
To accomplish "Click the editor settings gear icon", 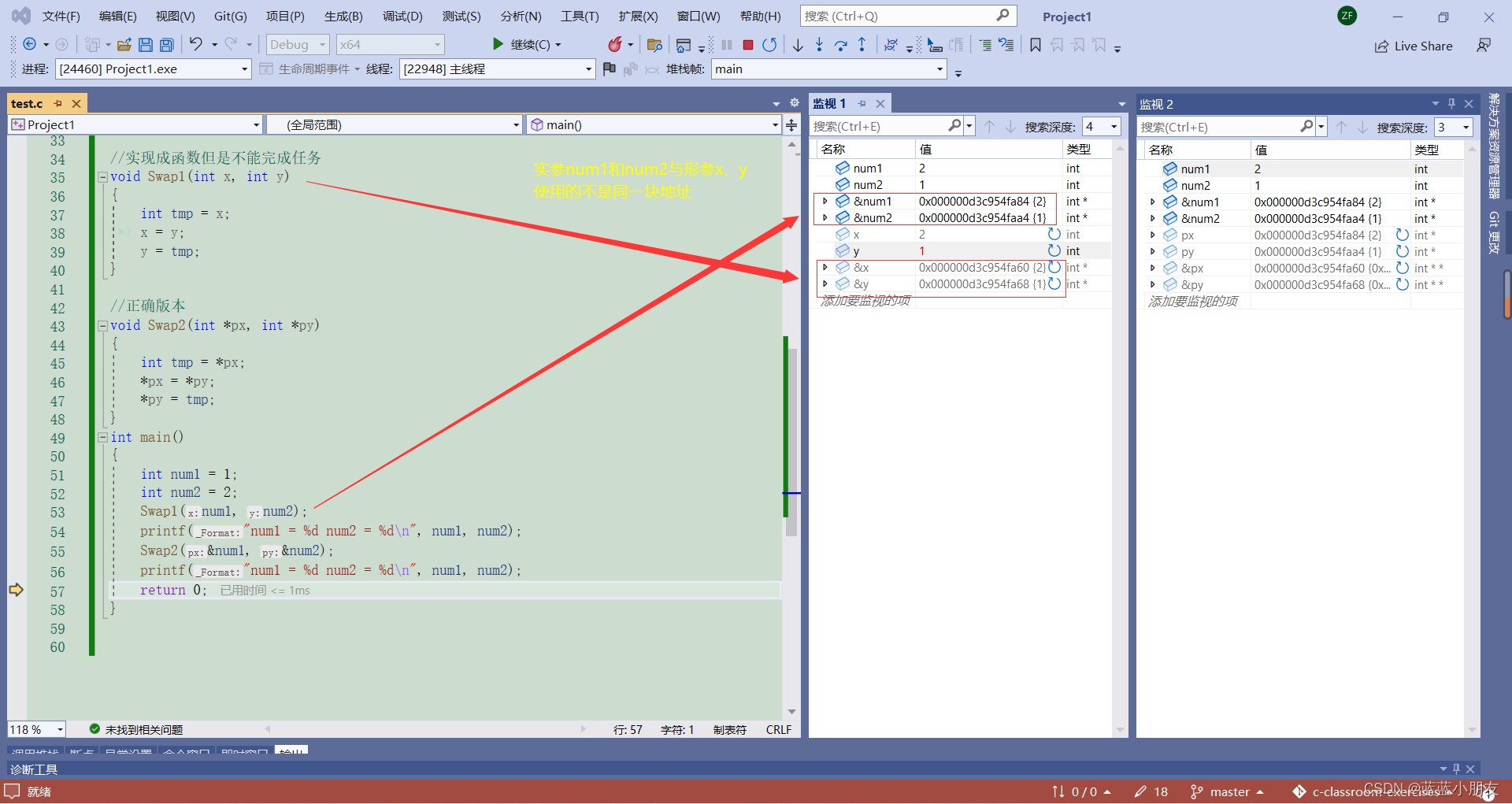I will [795, 103].
